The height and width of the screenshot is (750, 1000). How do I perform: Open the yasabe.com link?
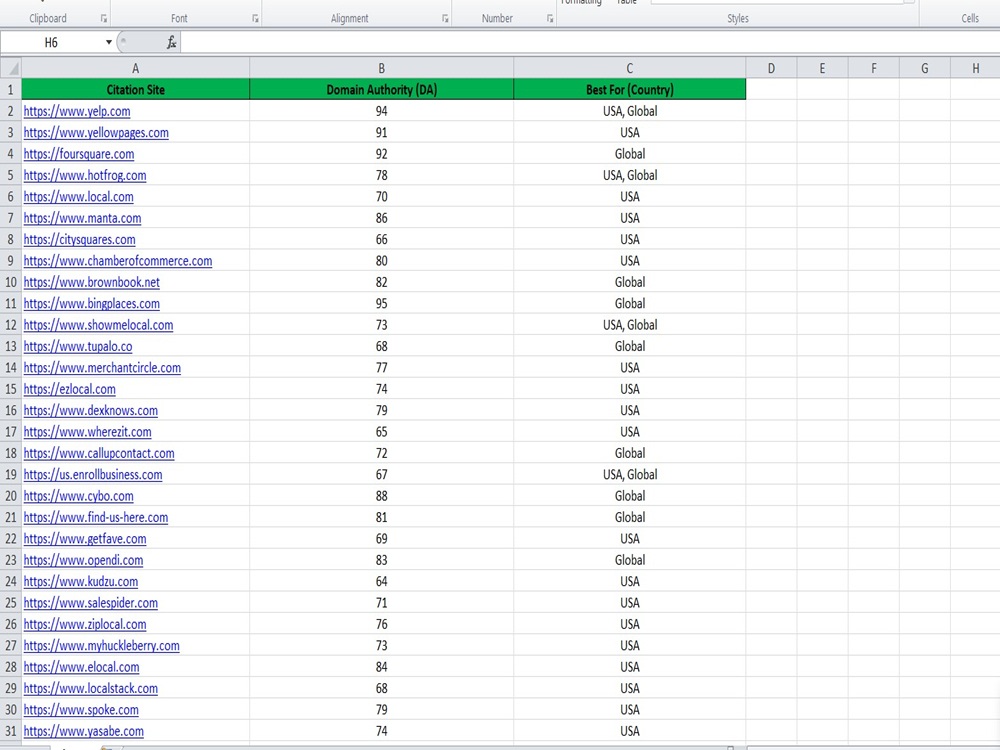84,731
